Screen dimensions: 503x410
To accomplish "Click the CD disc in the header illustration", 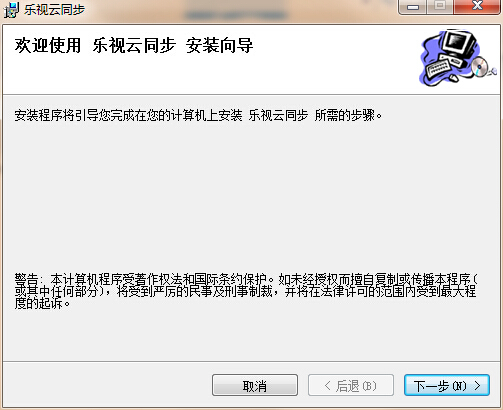I will pyautogui.click(x=479, y=67).
